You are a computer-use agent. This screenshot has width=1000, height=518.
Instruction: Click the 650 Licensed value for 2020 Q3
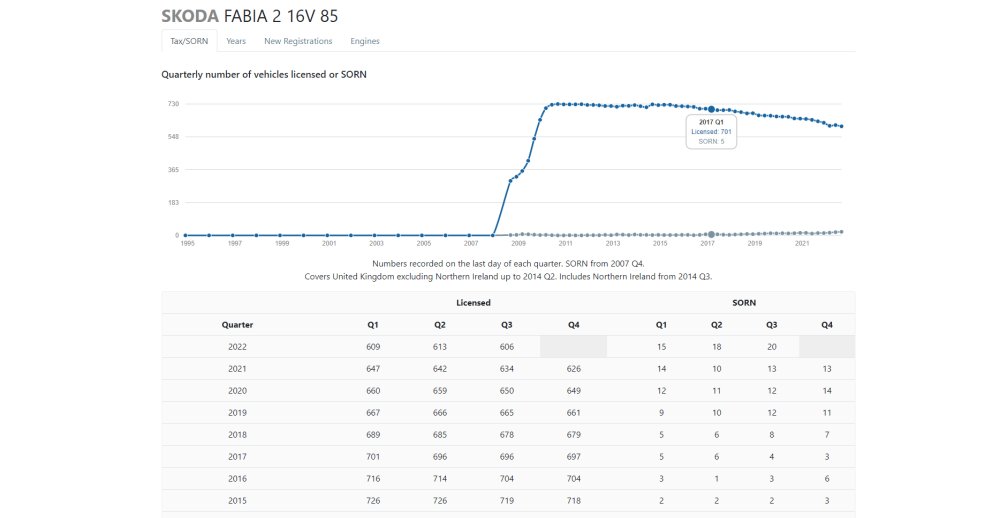(x=507, y=391)
